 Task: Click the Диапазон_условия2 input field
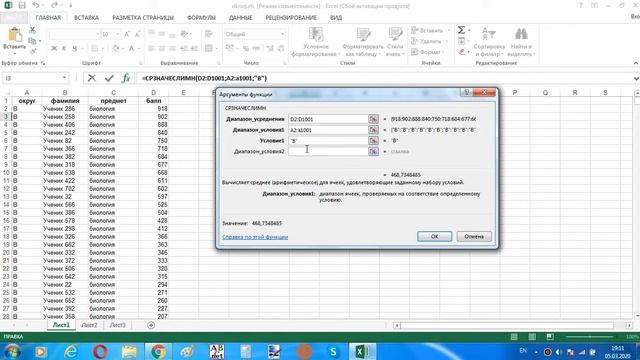coord(329,151)
